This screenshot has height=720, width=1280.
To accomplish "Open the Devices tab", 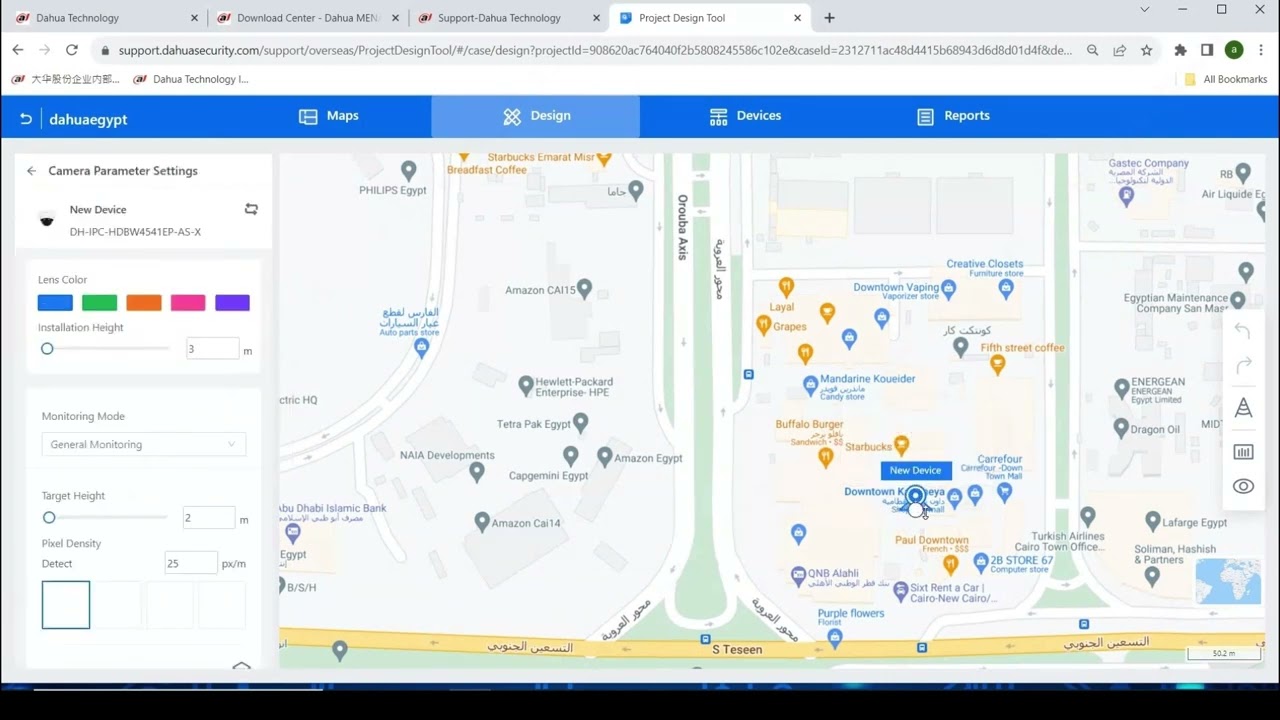I will (745, 116).
